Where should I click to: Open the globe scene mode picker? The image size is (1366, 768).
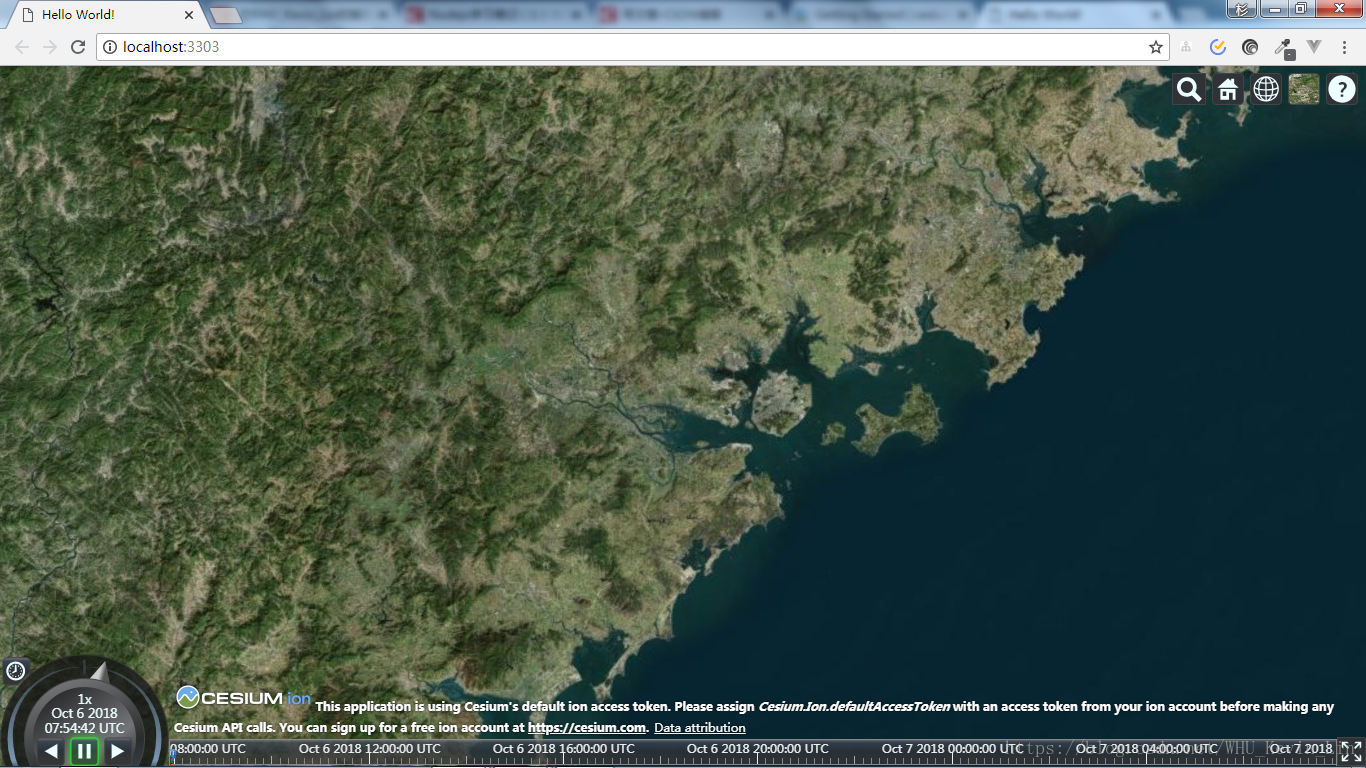pos(1266,90)
